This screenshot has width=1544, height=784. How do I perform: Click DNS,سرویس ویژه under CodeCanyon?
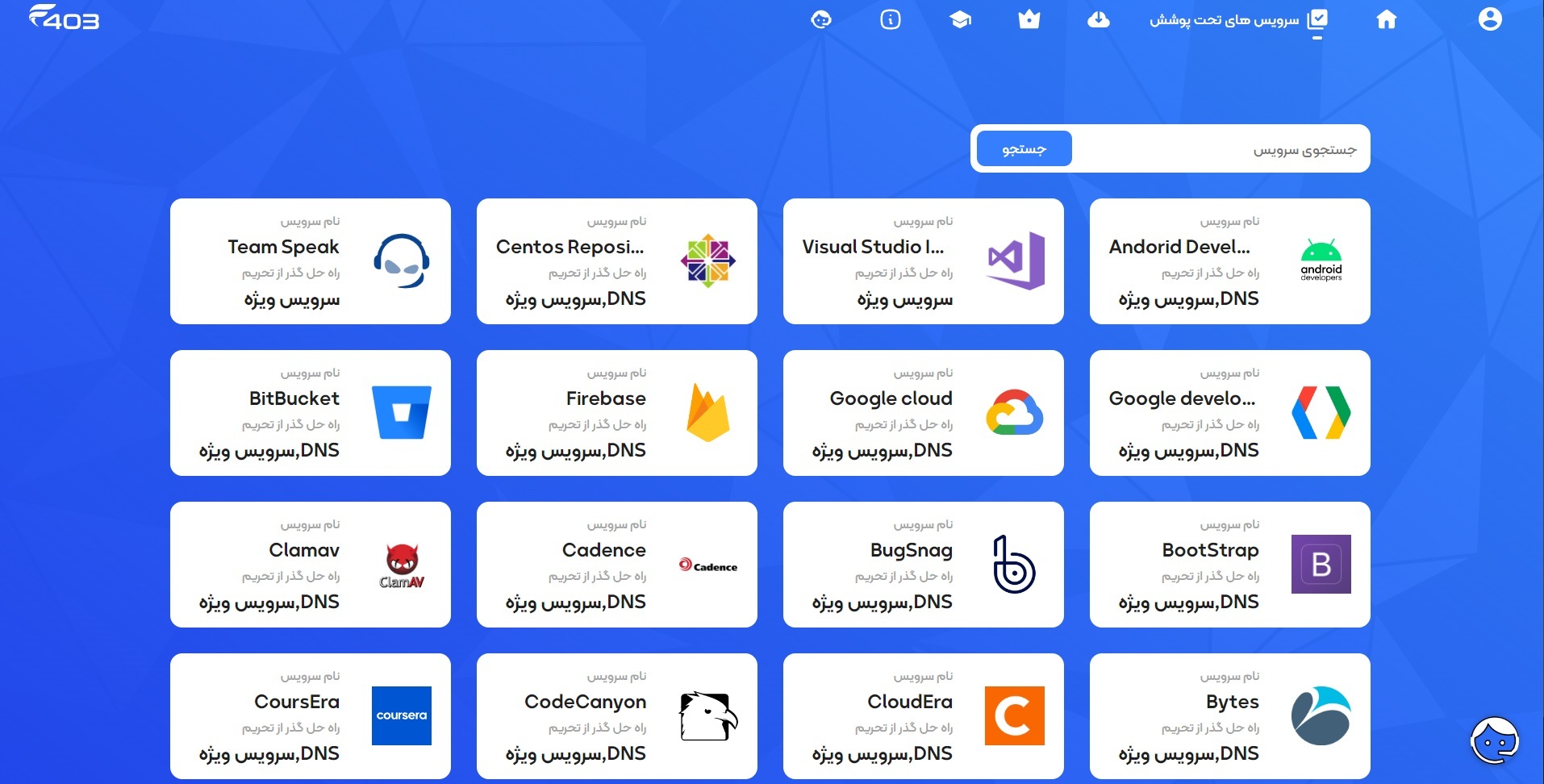coord(576,754)
